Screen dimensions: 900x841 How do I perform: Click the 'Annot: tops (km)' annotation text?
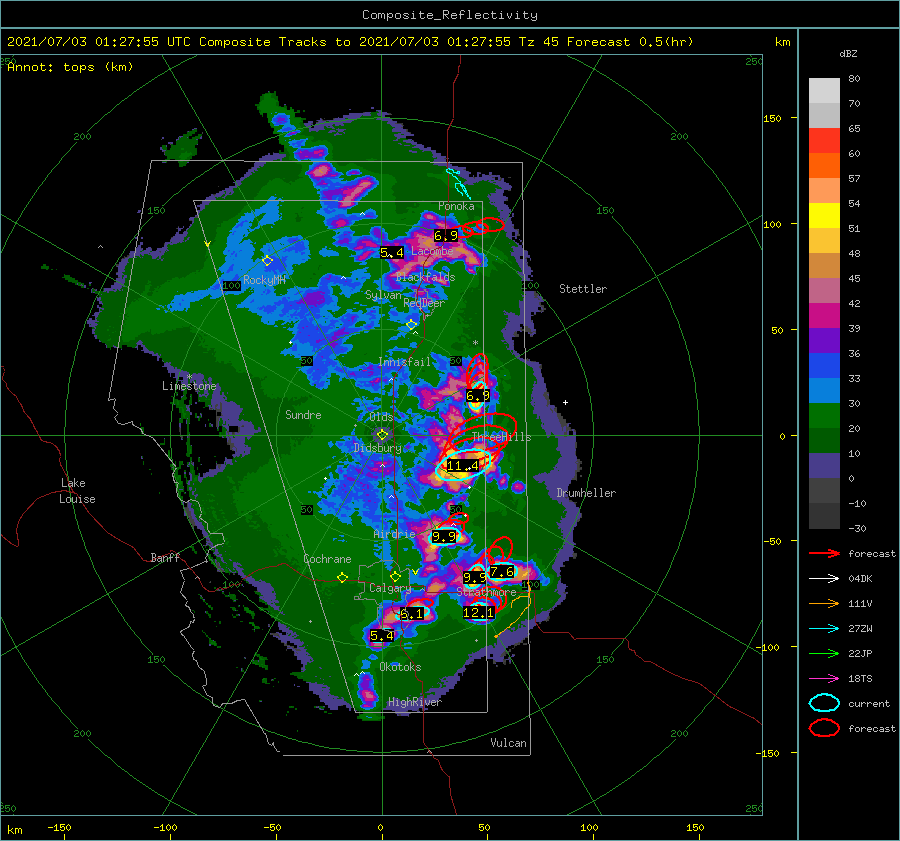(x=70, y=67)
